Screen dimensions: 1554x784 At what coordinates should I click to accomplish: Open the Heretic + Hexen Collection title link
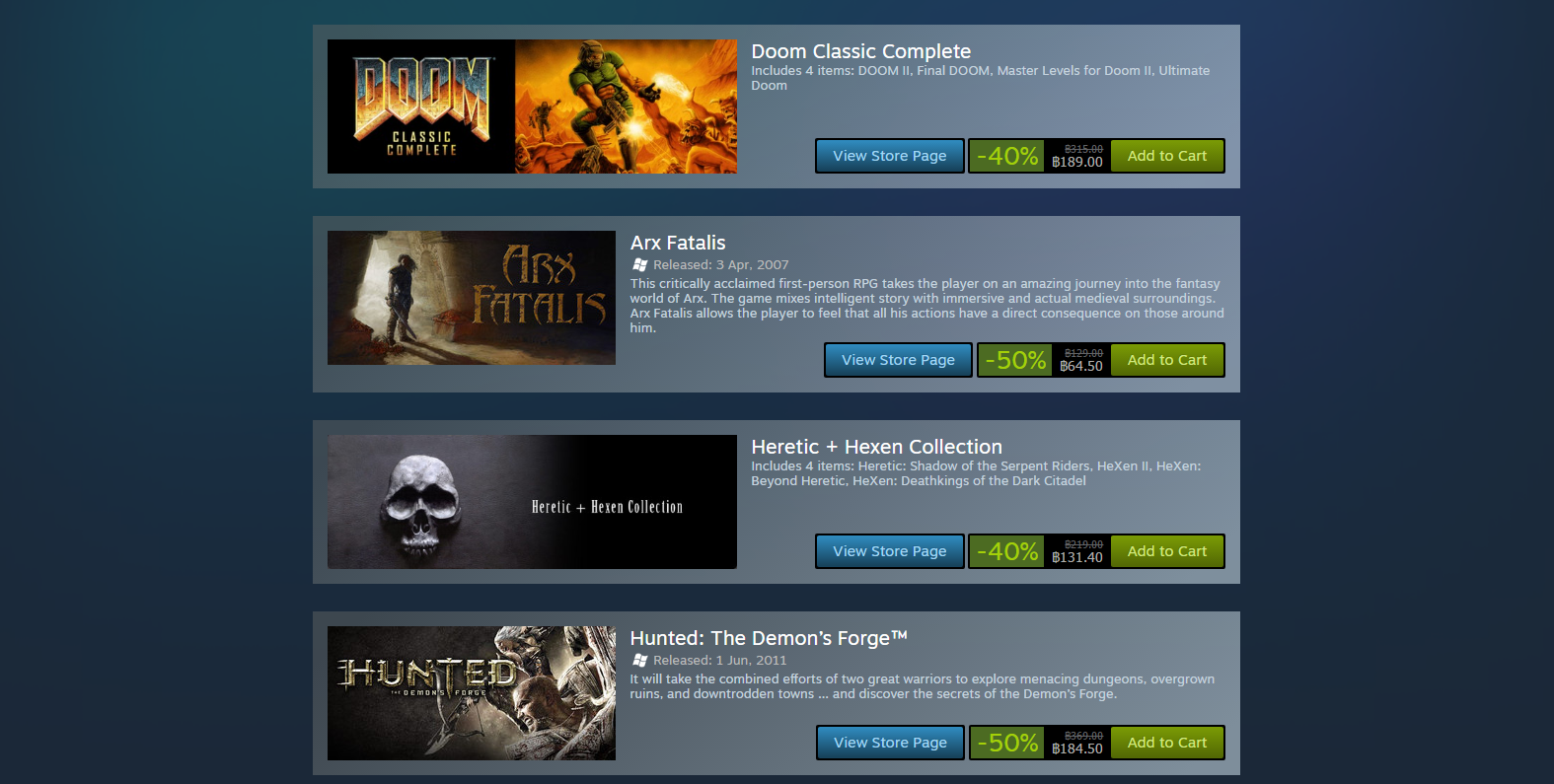[877, 447]
